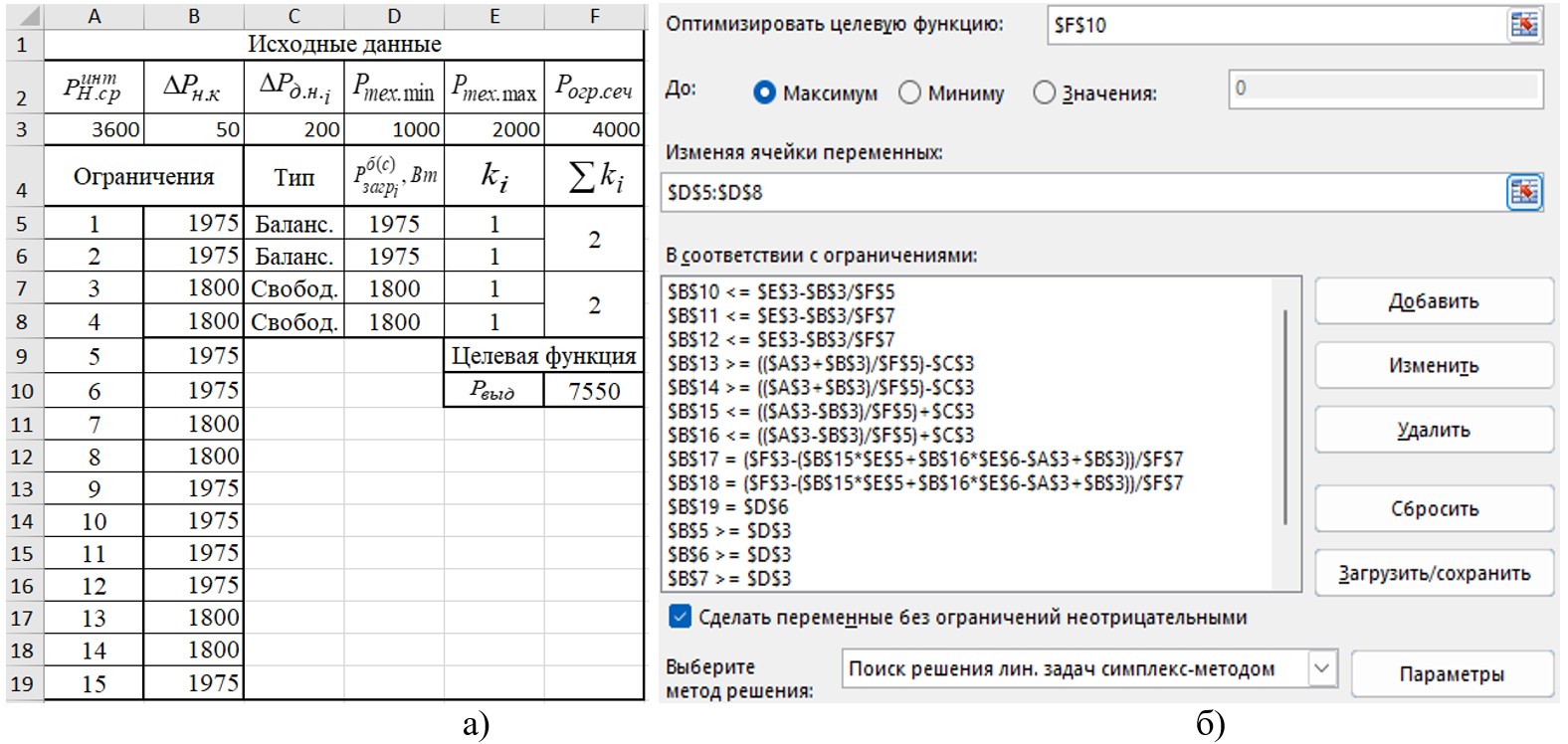The image size is (1568, 744).
Task: Select the Миниму radio option
Action: click(909, 93)
